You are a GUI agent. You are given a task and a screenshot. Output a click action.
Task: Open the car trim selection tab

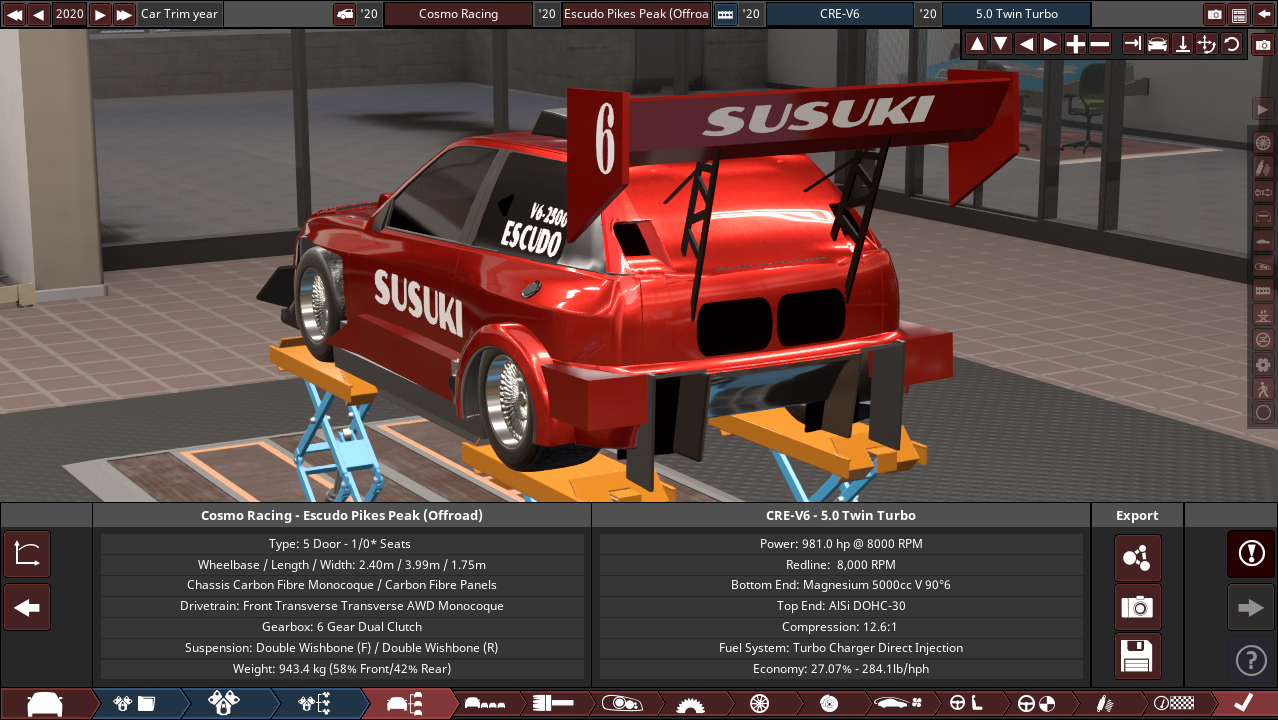click(x=405, y=704)
